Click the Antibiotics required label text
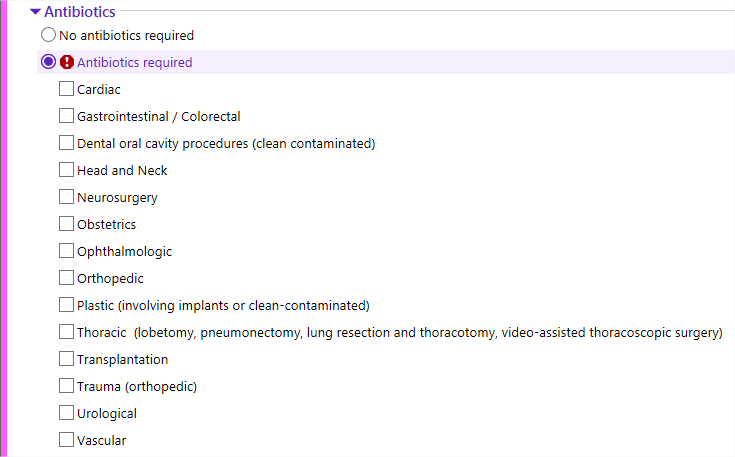The width and height of the screenshot is (735, 457). 135,62
